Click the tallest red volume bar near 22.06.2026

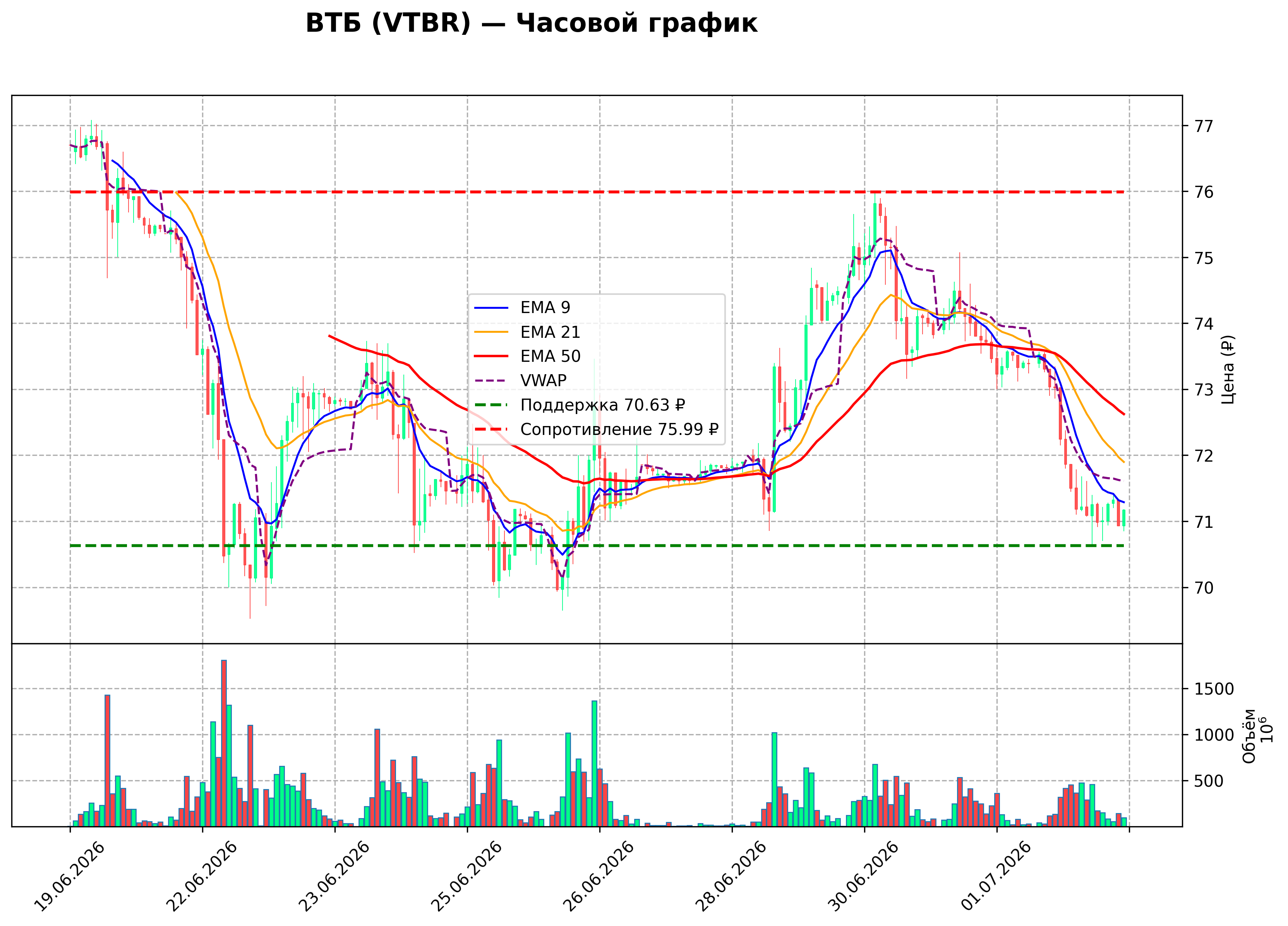pos(224,743)
